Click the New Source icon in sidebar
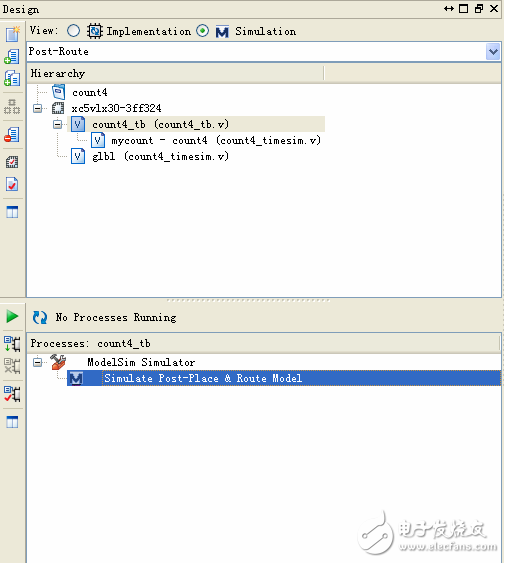The width and height of the screenshot is (505, 563). [12, 34]
